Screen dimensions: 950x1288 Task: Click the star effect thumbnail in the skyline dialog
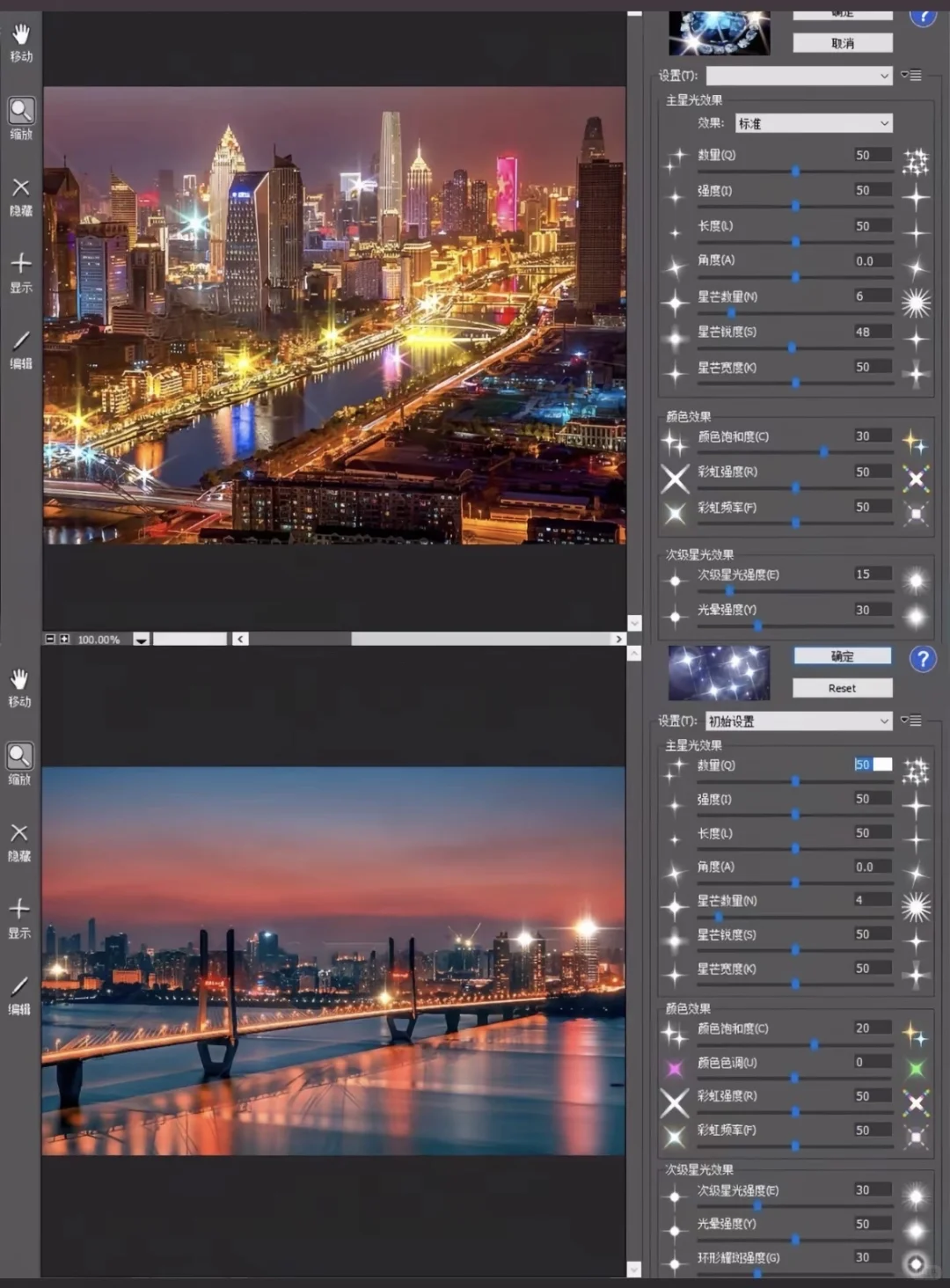719,33
